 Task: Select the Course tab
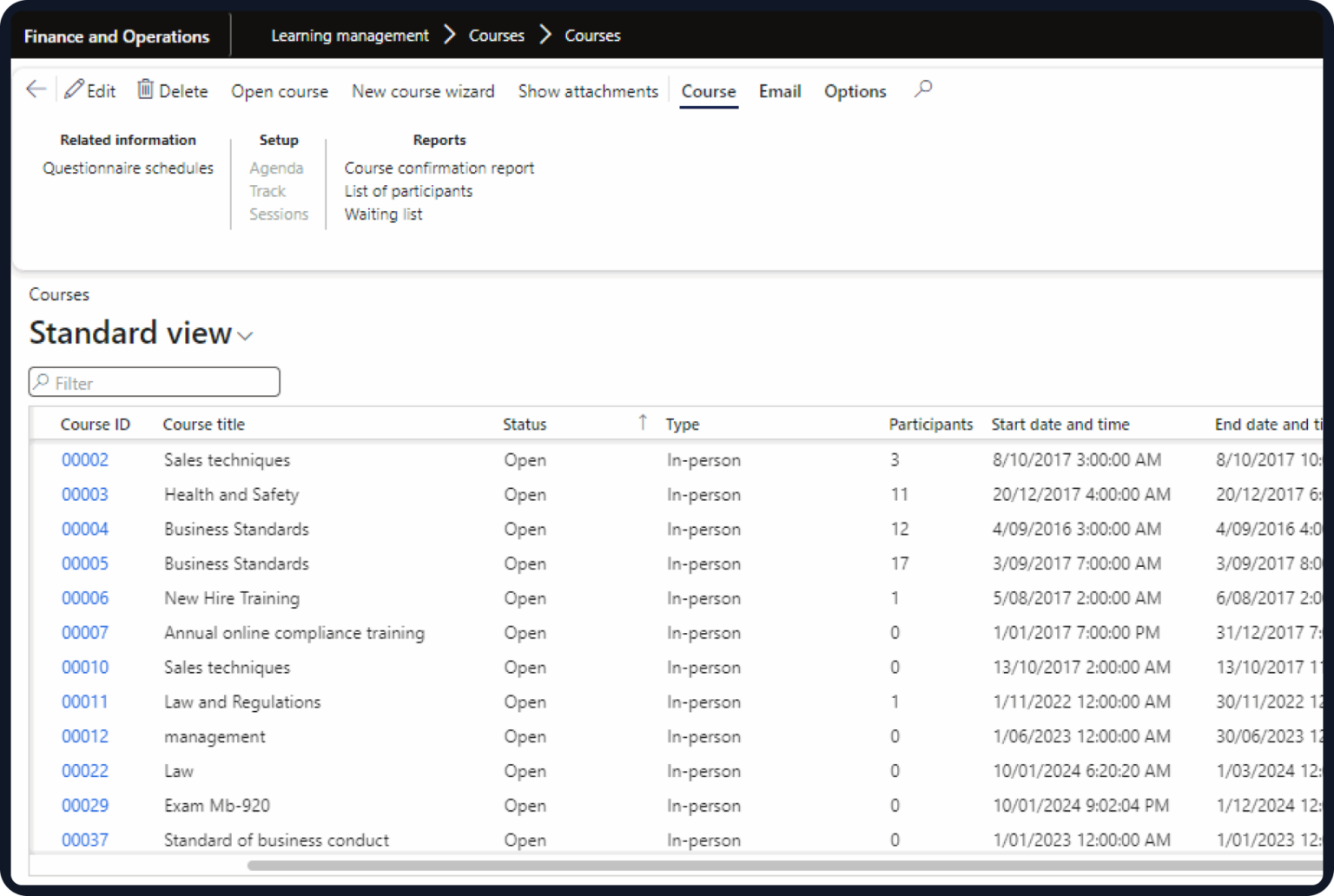click(x=709, y=91)
